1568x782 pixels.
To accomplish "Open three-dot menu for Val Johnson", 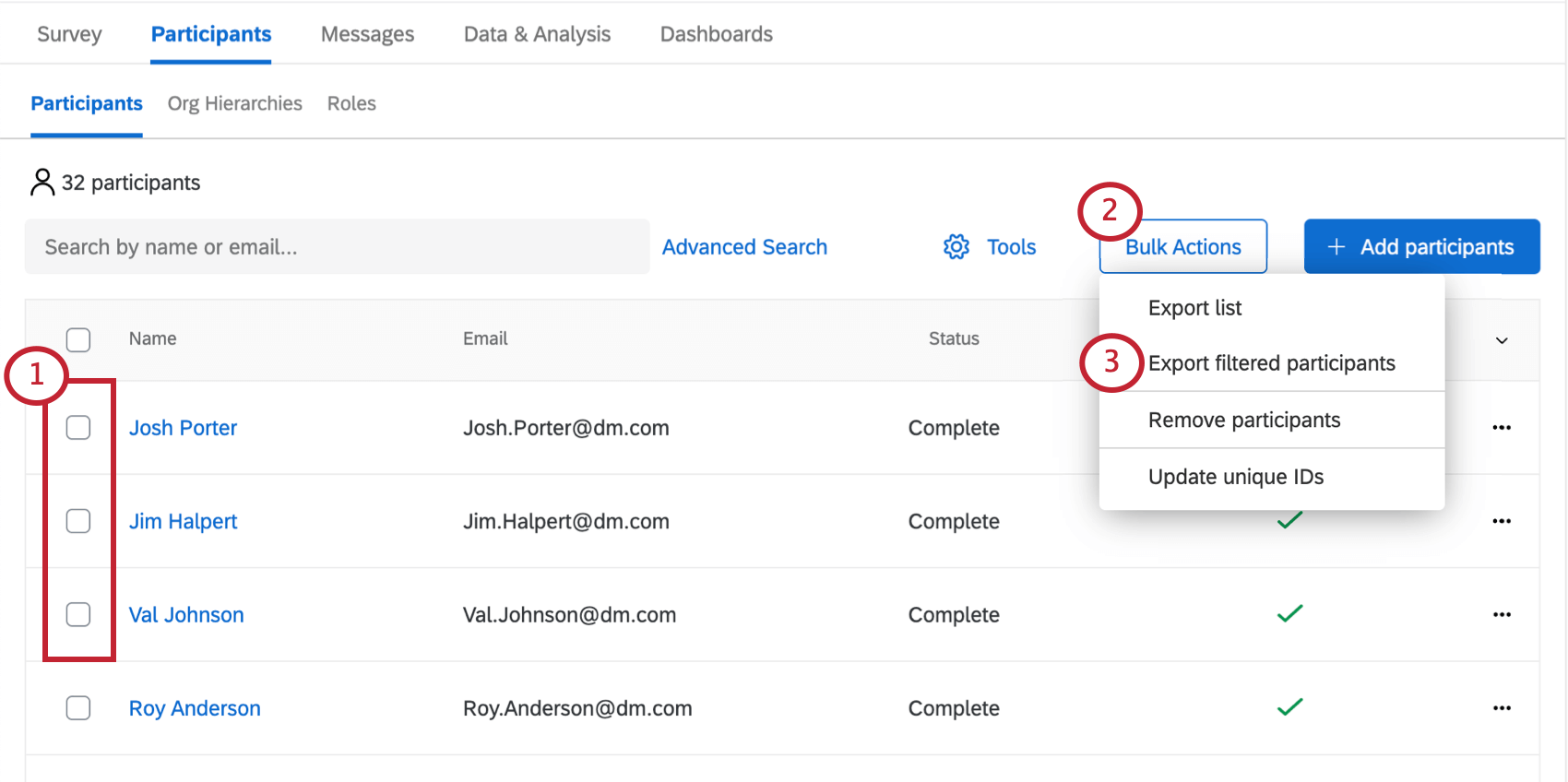I will [1502, 615].
